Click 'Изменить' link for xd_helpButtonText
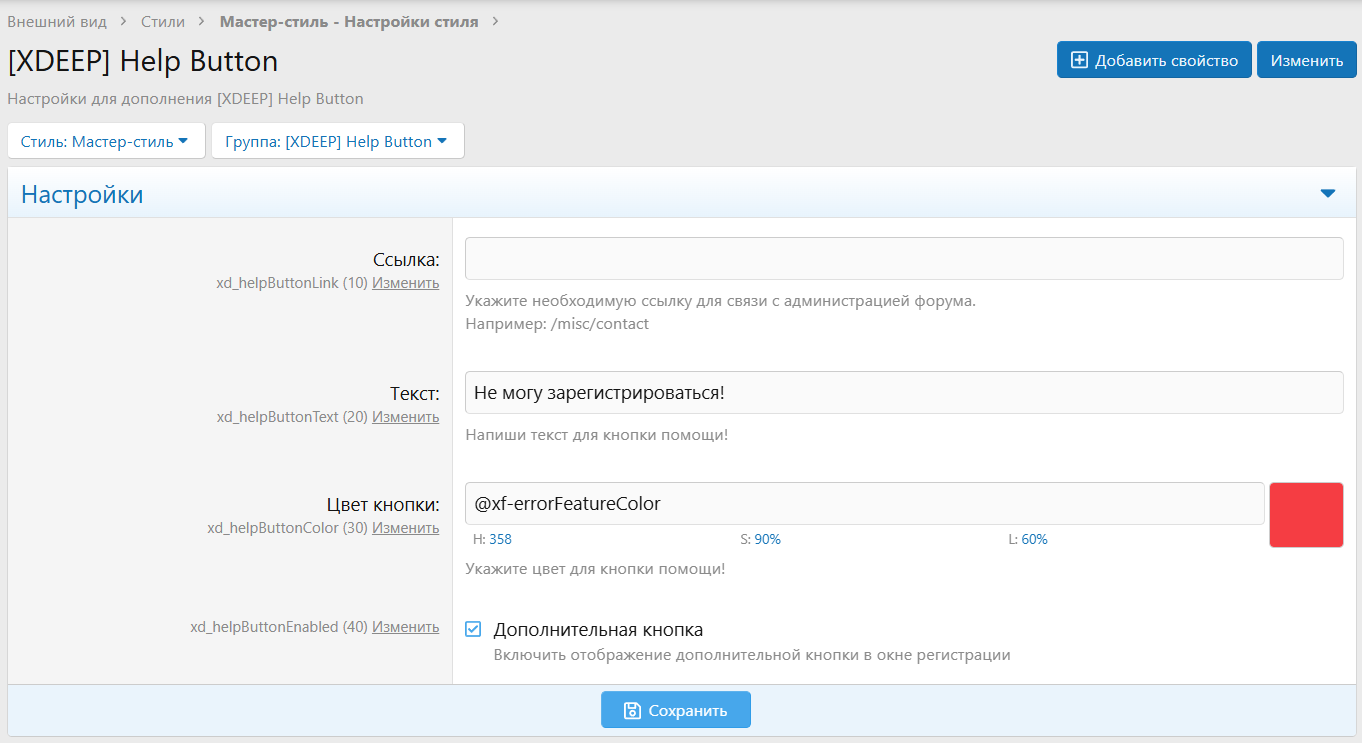The image size is (1362, 743). tap(405, 417)
